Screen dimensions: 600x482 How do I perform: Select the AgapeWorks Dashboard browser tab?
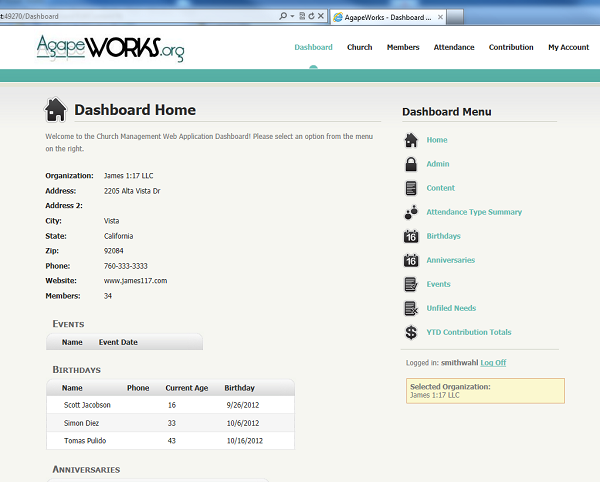(x=385, y=17)
